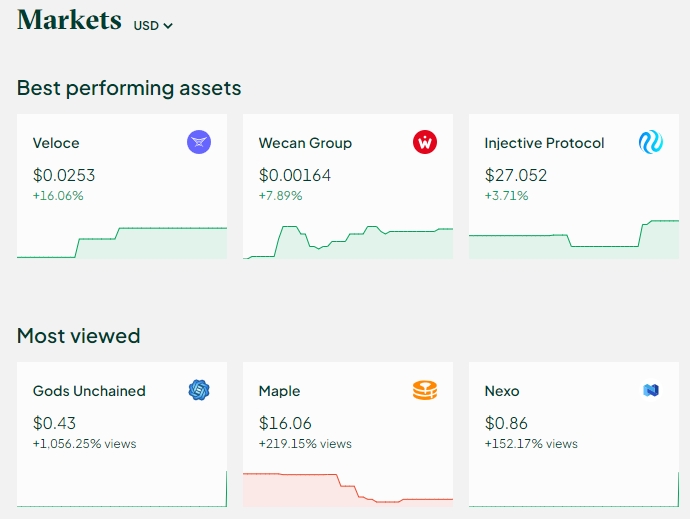Image resolution: width=690 pixels, height=519 pixels.
Task: Click the Maple orange logo icon
Action: point(425,391)
